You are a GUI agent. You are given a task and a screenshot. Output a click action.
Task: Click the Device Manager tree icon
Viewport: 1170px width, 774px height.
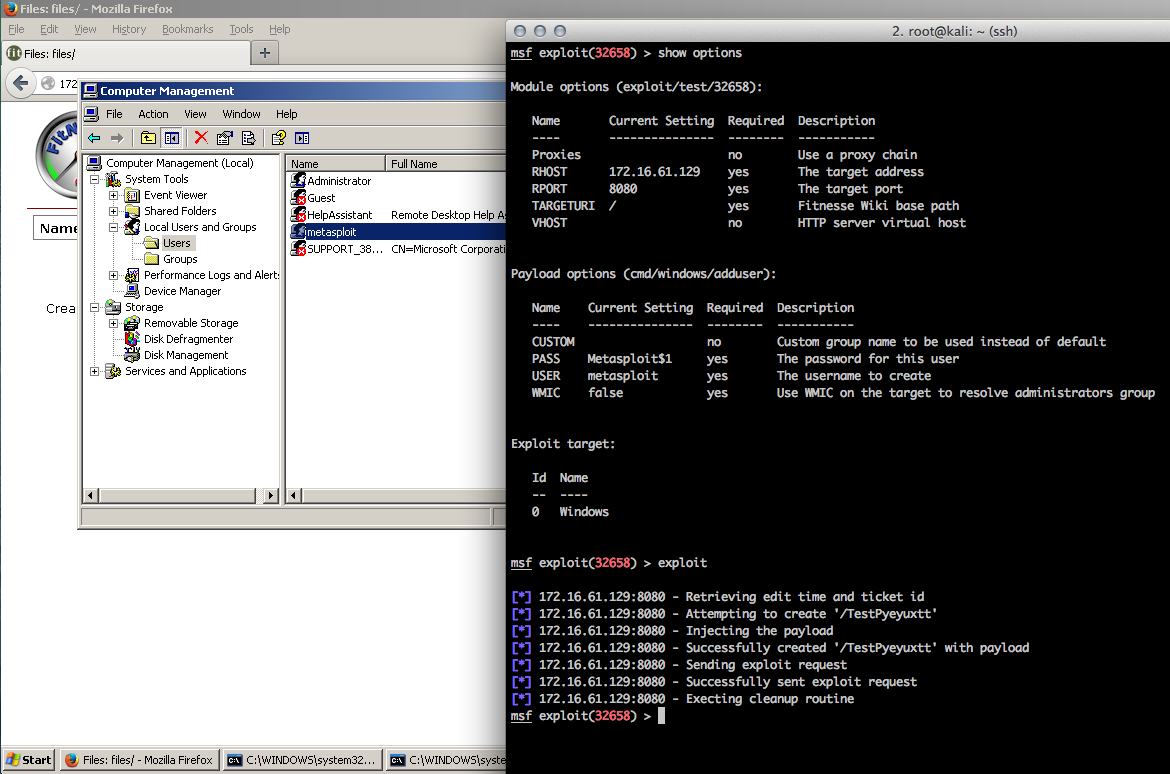(x=132, y=291)
